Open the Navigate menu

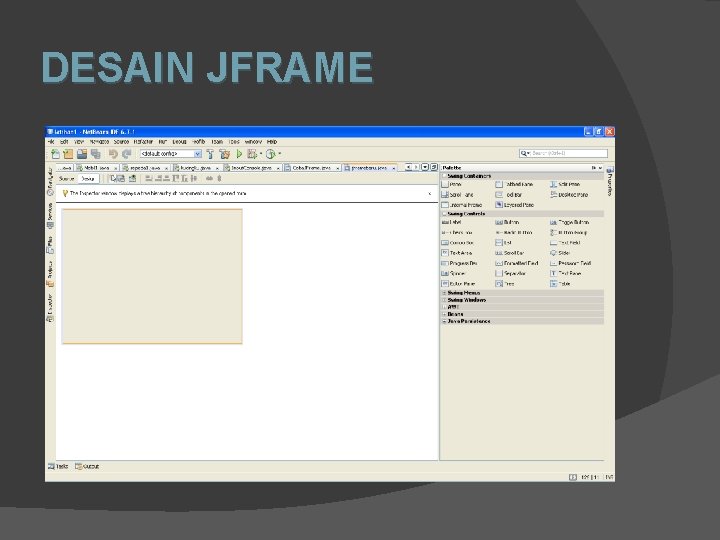point(99,142)
